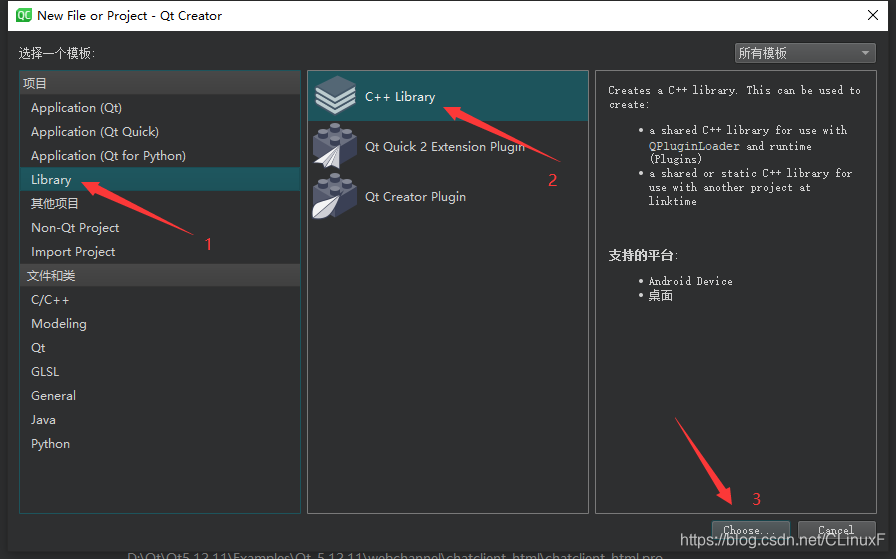
Task: Click the Choose... button
Action: pos(751,530)
